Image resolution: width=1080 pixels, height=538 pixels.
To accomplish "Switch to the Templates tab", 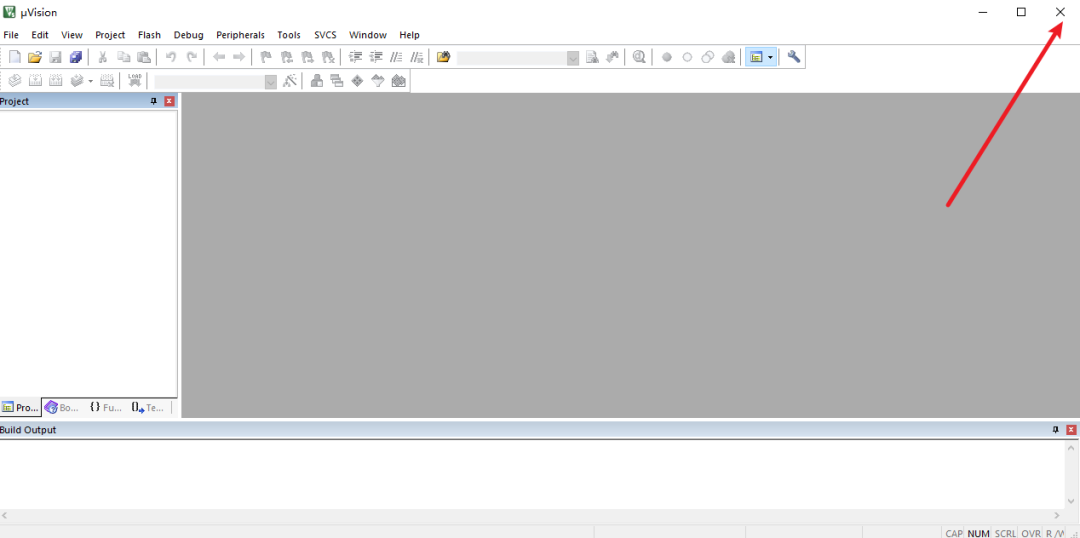I will pos(148,407).
